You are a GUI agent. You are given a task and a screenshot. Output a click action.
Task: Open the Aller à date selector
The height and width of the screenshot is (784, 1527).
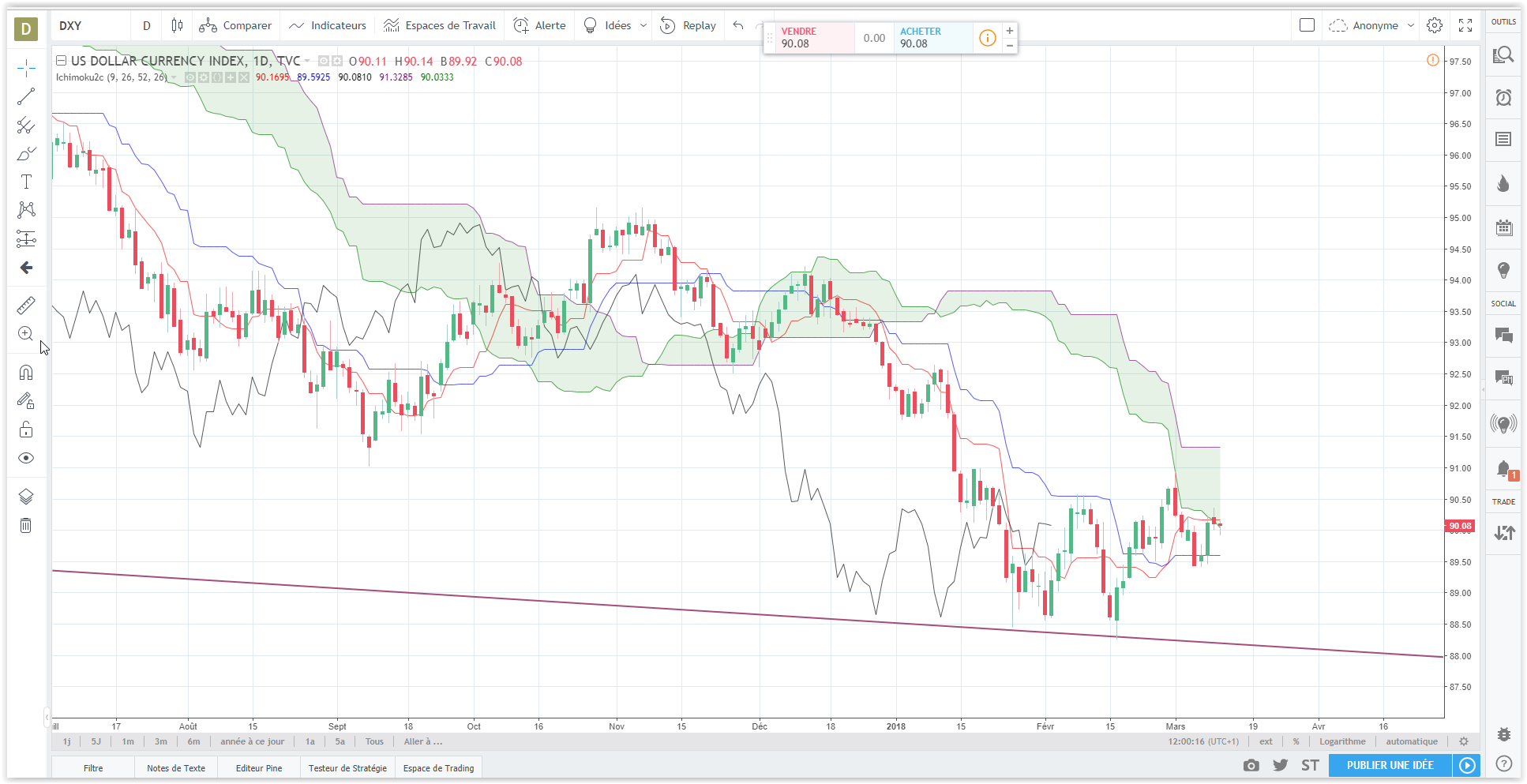[x=423, y=741]
